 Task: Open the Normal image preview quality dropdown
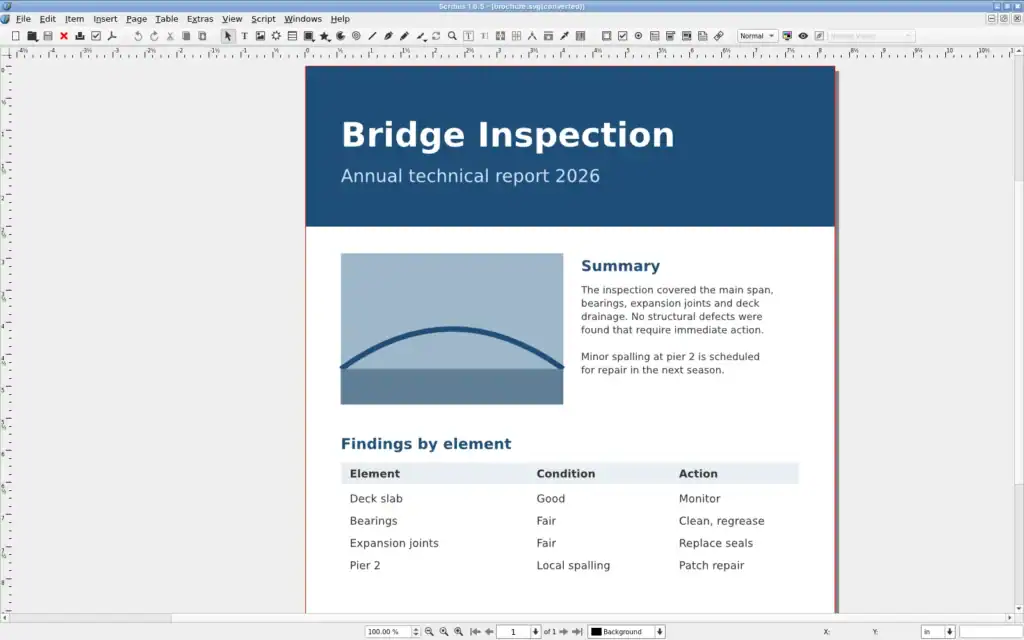coord(758,36)
